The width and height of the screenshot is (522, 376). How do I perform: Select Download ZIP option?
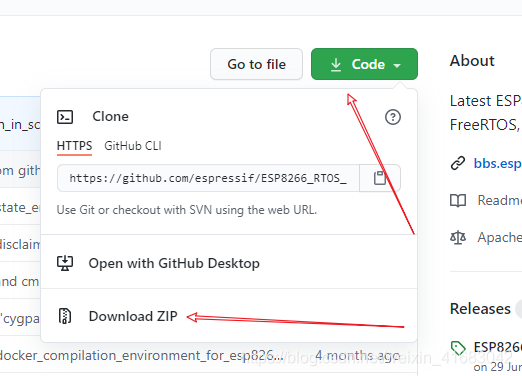[x=133, y=316]
